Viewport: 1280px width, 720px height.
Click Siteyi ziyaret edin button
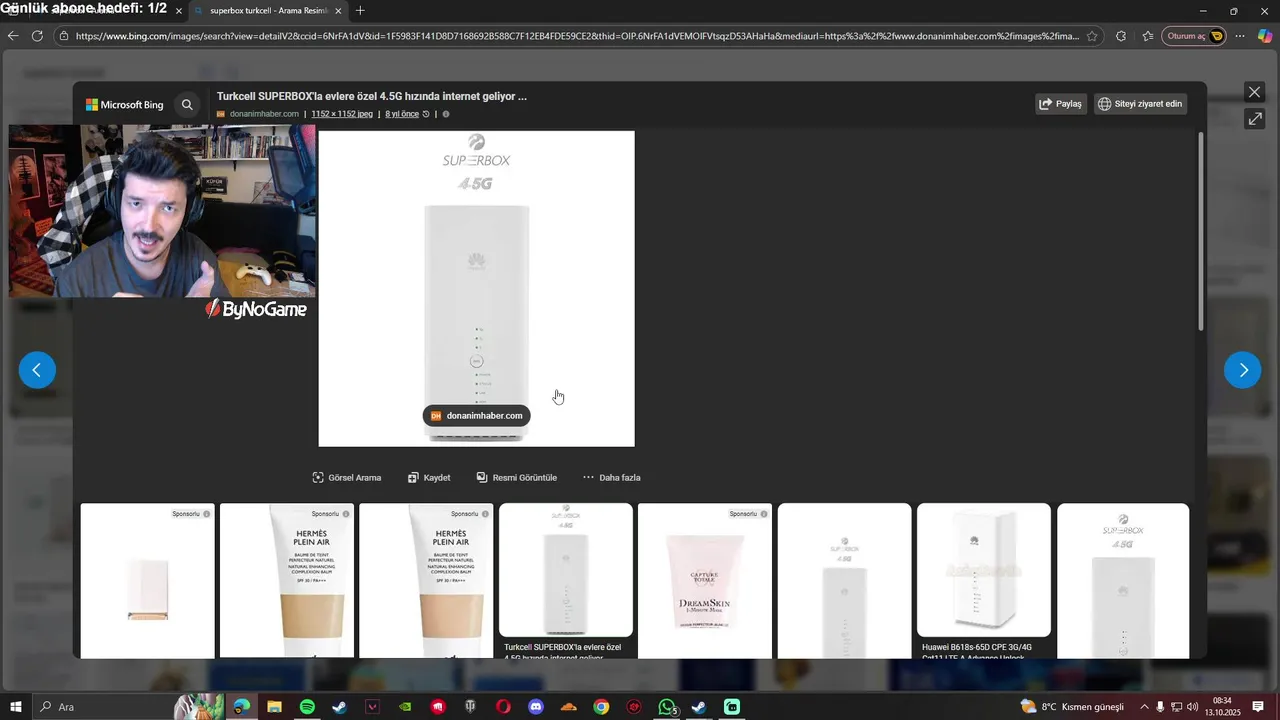click(1140, 104)
